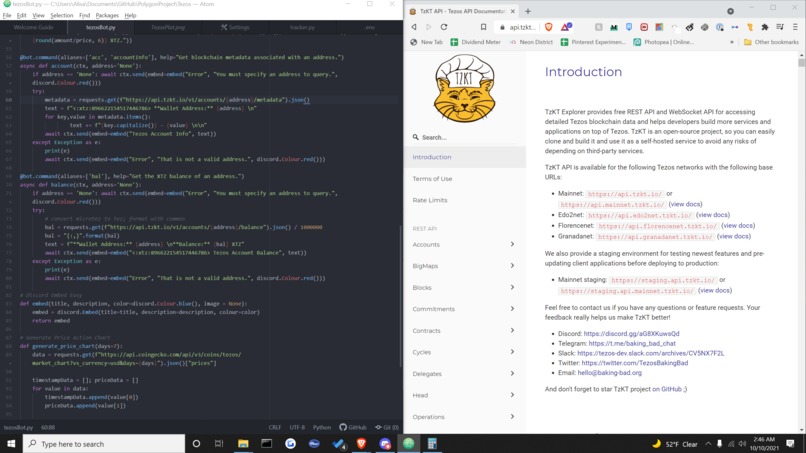806x453 pixels.
Task: Switch to Welcome Guide tab in Atom
Action: (x=33, y=27)
